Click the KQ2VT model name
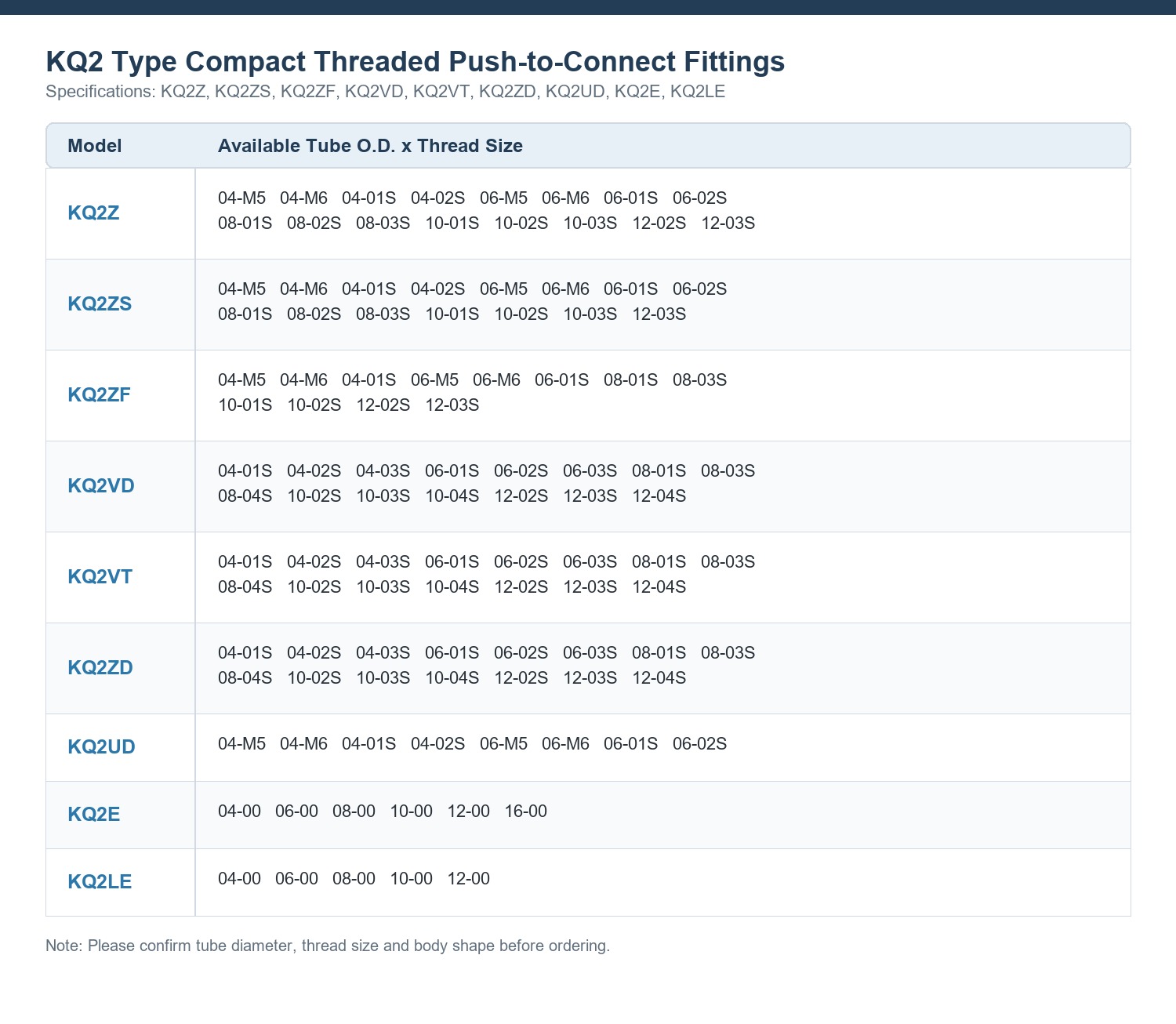Image resolution: width=1176 pixels, height=1024 pixels. tap(100, 577)
